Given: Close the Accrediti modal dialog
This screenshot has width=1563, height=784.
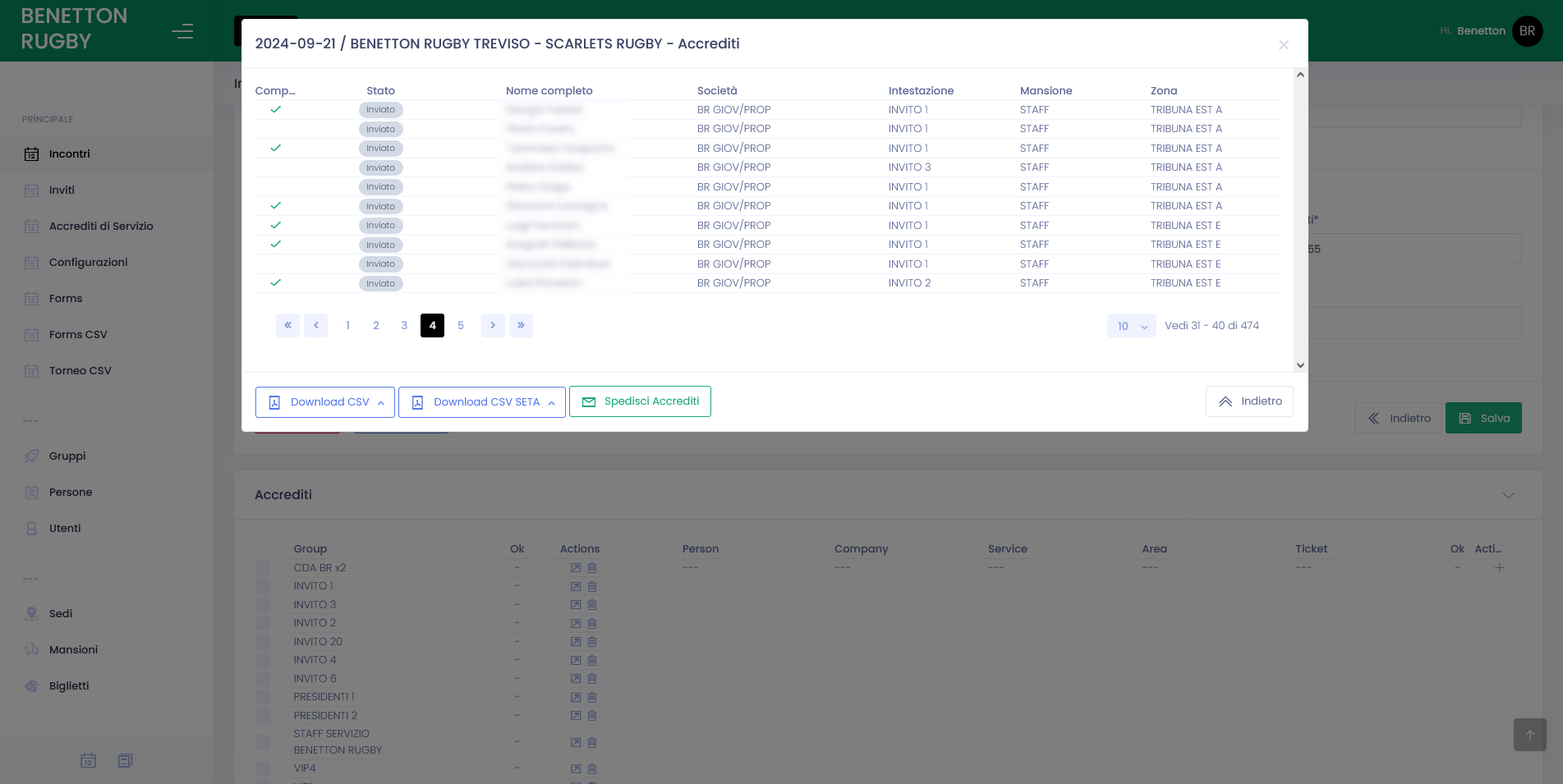Looking at the screenshot, I should [x=1283, y=45].
